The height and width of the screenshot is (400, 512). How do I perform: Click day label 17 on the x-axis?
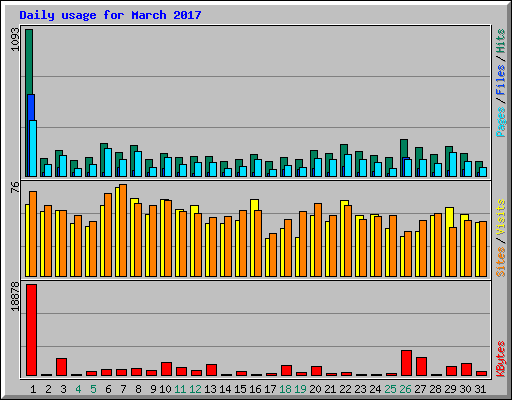270,389
